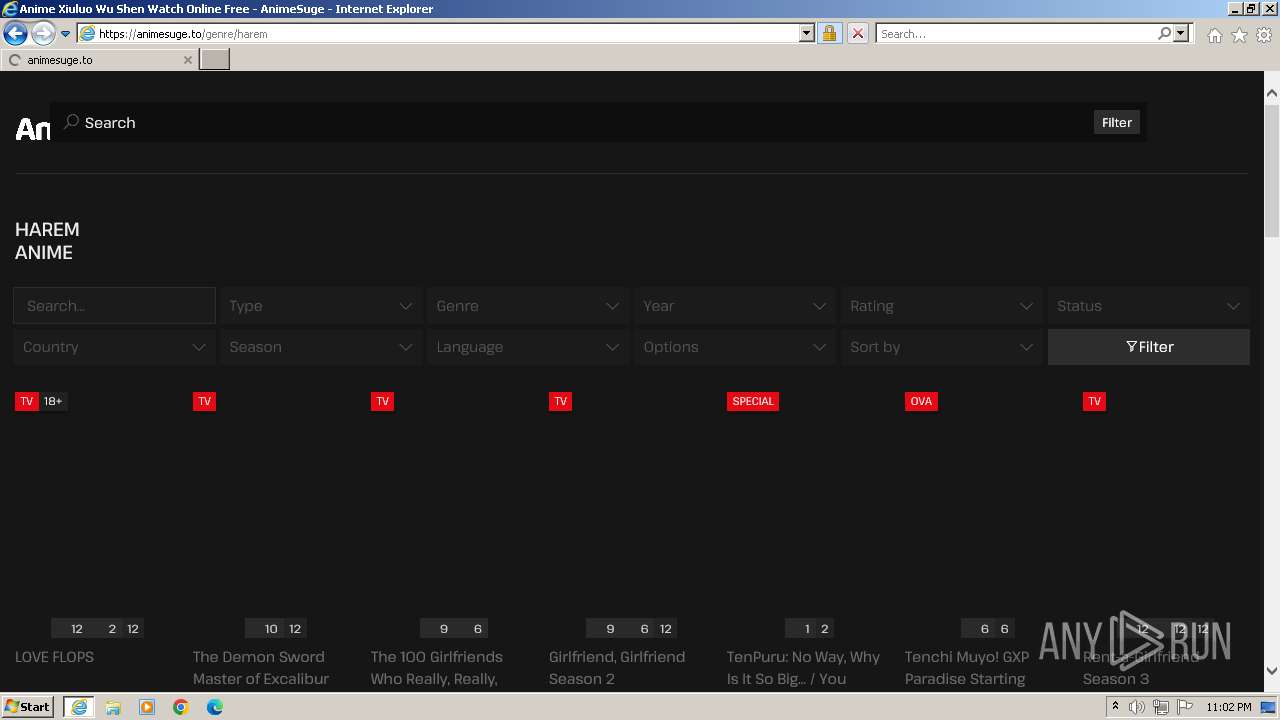Open the LOVE FLOPS title link
This screenshot has width=1280, height=720.
[54, 657]
